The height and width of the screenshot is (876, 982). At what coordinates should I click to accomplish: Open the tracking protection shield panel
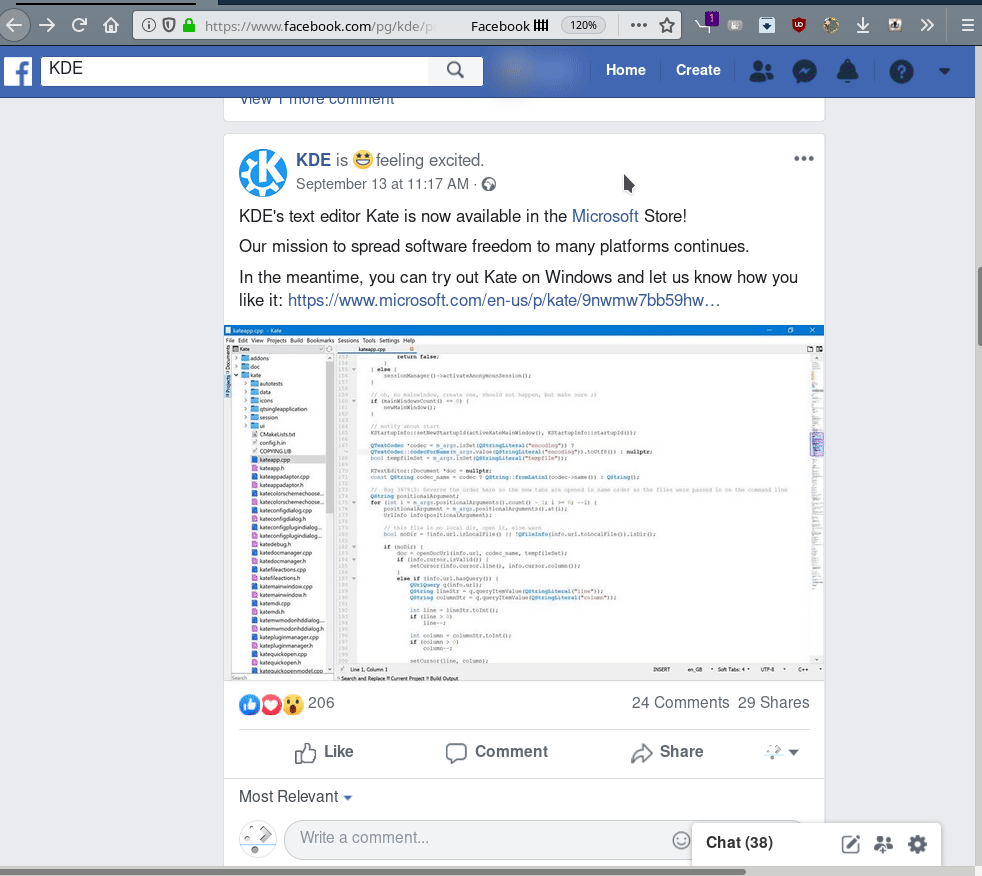[168, 25]
